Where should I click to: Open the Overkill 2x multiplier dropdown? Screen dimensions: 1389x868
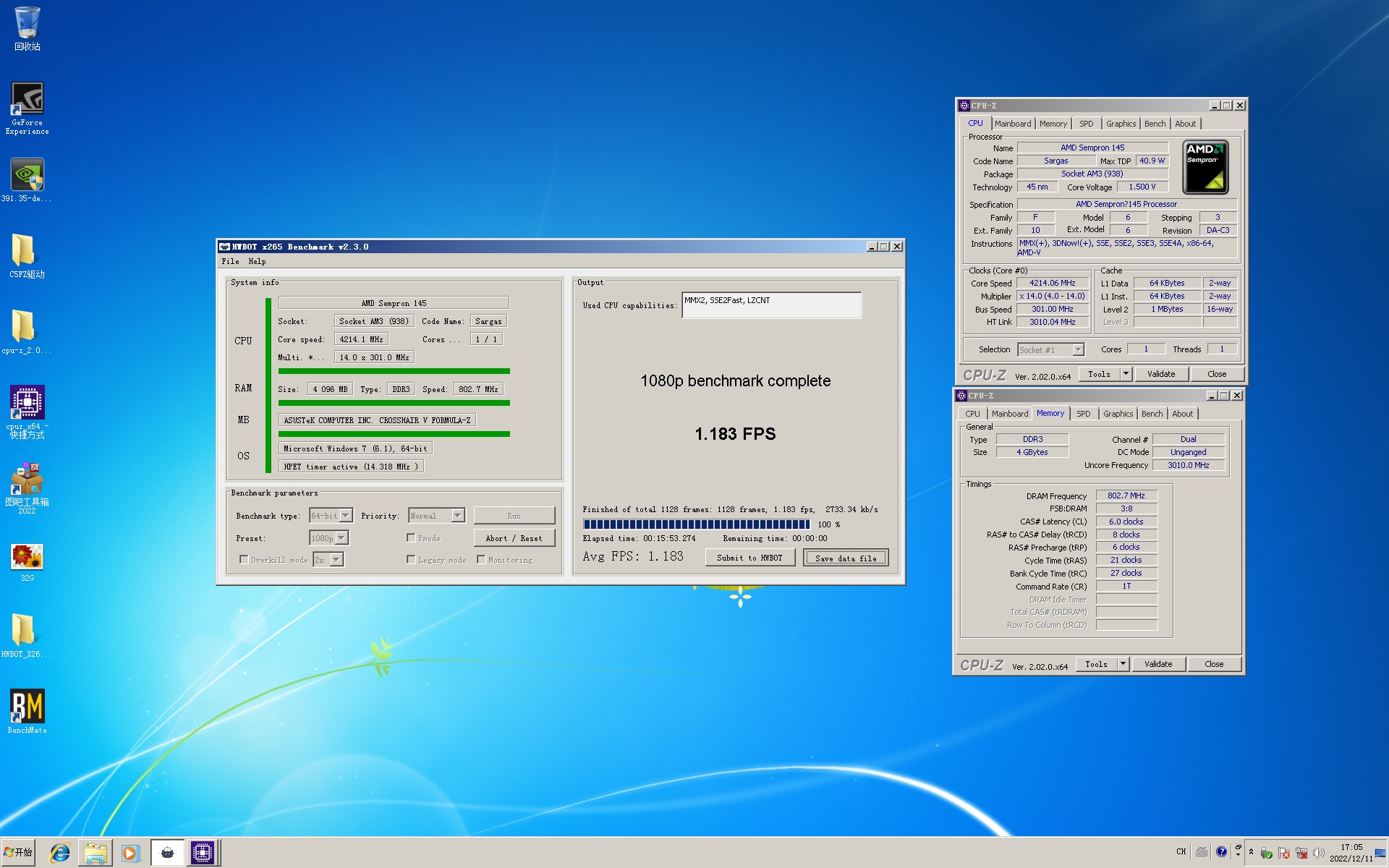(x=328, y=560)
